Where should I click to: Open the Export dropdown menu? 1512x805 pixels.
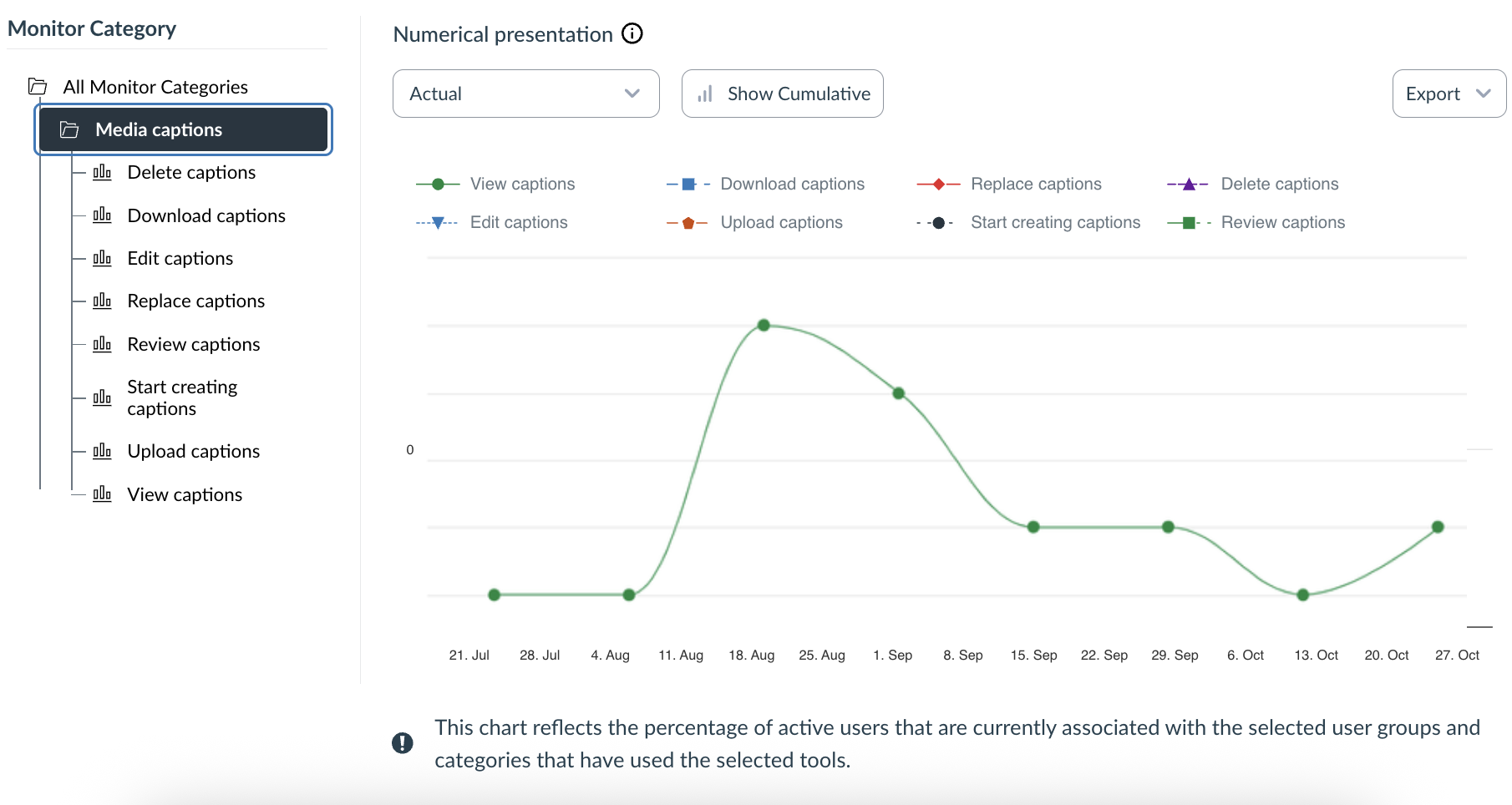1448,94
